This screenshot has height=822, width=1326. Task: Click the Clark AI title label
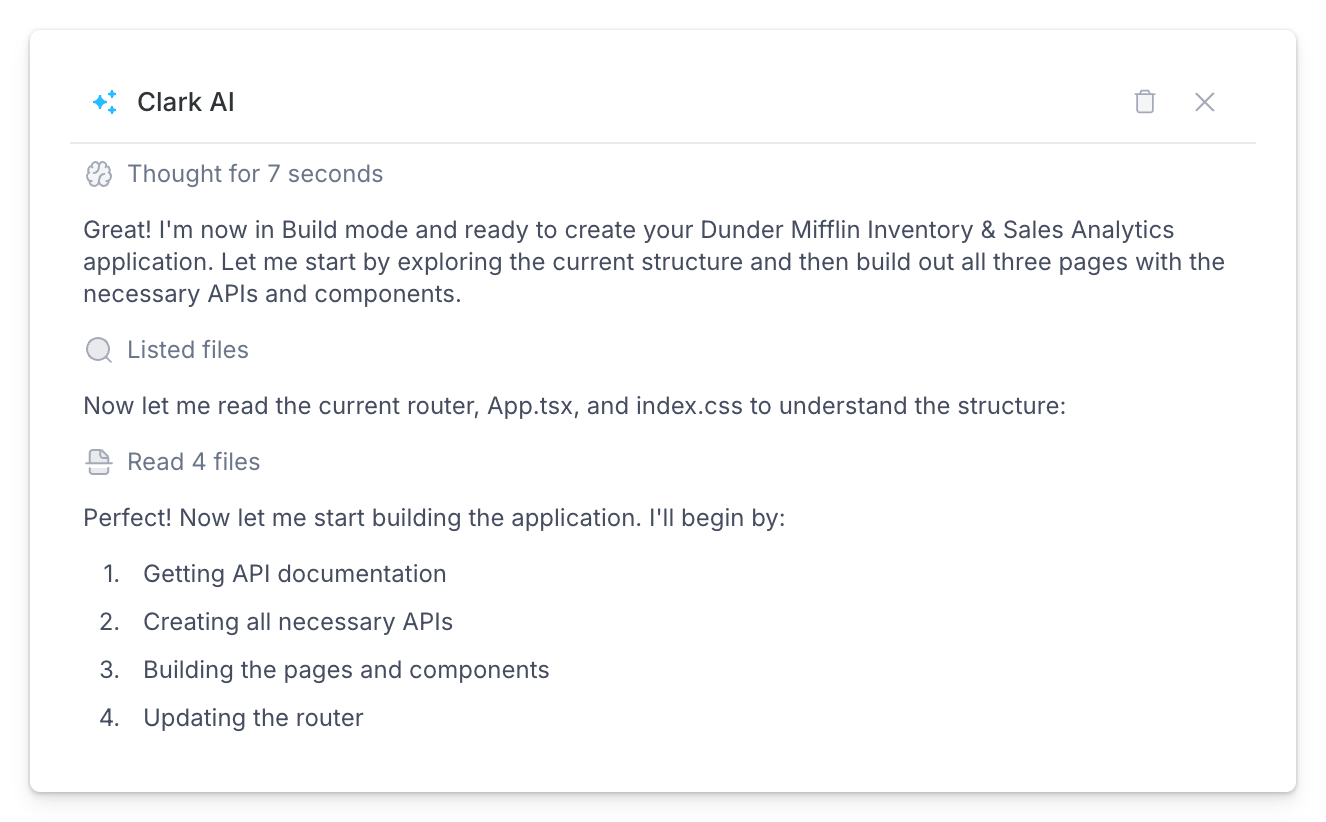(186, 101)
